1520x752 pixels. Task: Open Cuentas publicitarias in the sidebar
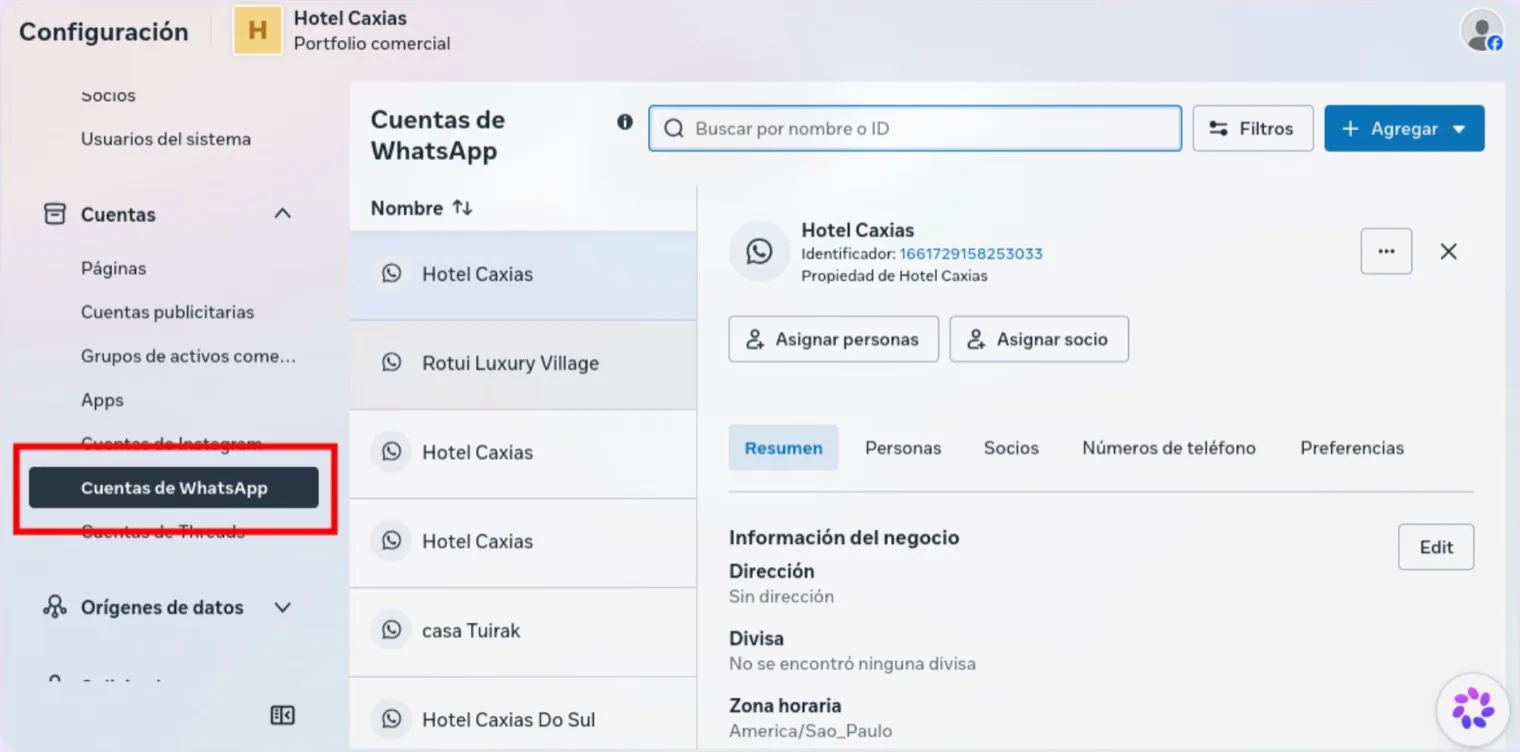pyautogui.click(x=168, y=312)
